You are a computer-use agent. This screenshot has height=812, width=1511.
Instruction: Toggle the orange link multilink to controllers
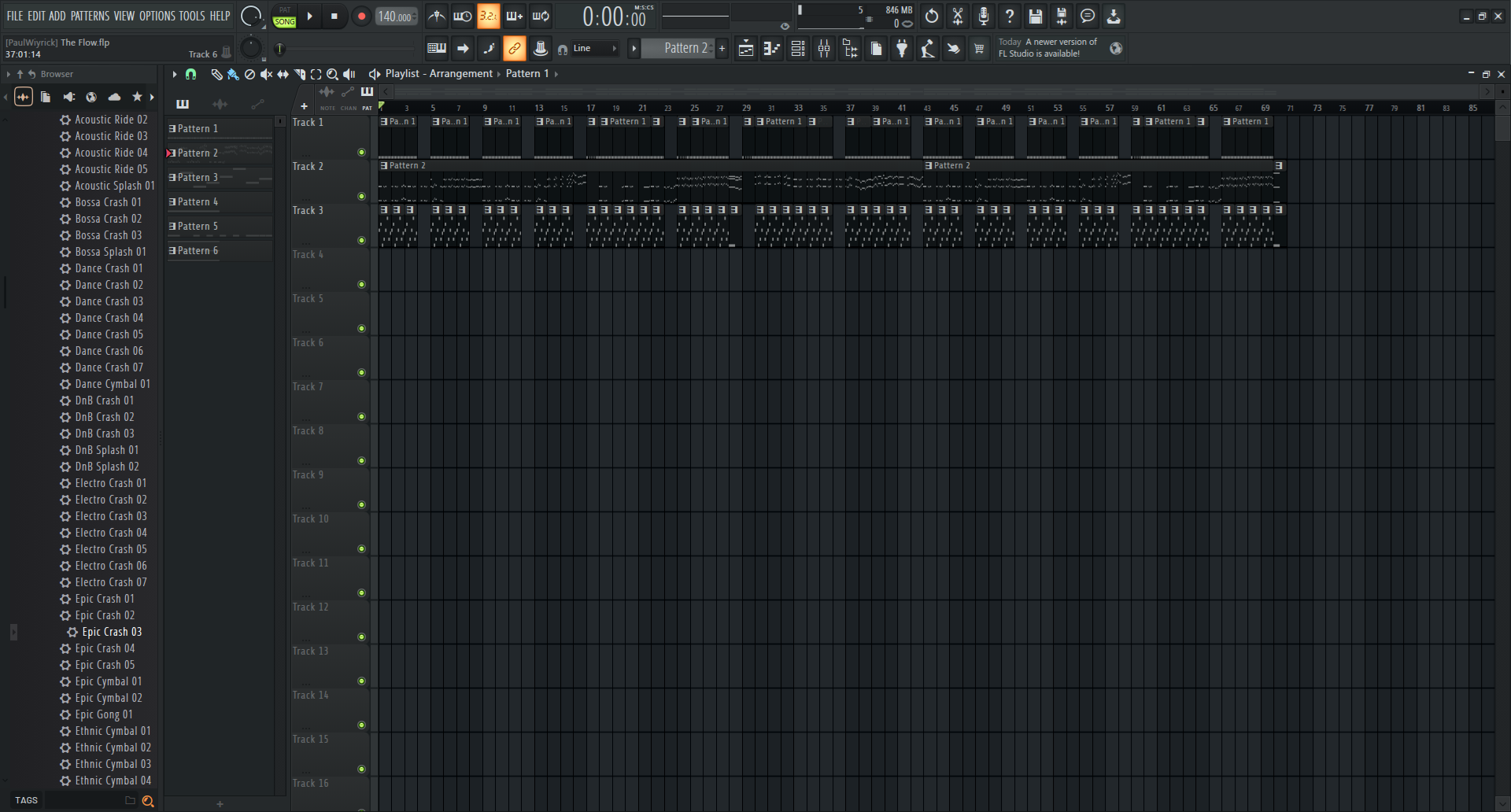pyautogui.click(x=515, y=49)
